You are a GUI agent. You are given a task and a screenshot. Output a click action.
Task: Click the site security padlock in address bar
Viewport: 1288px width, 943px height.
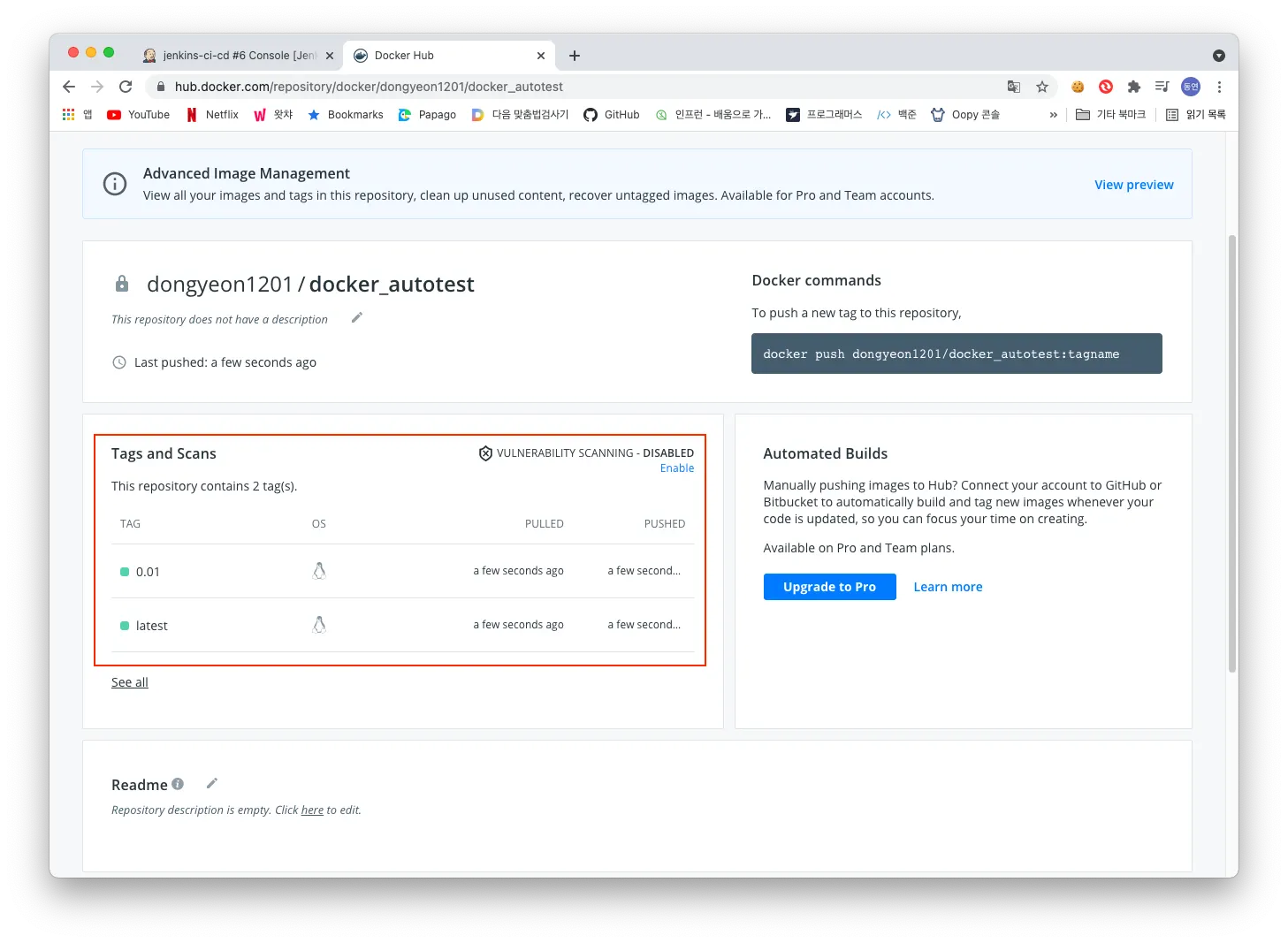point(161,87)
